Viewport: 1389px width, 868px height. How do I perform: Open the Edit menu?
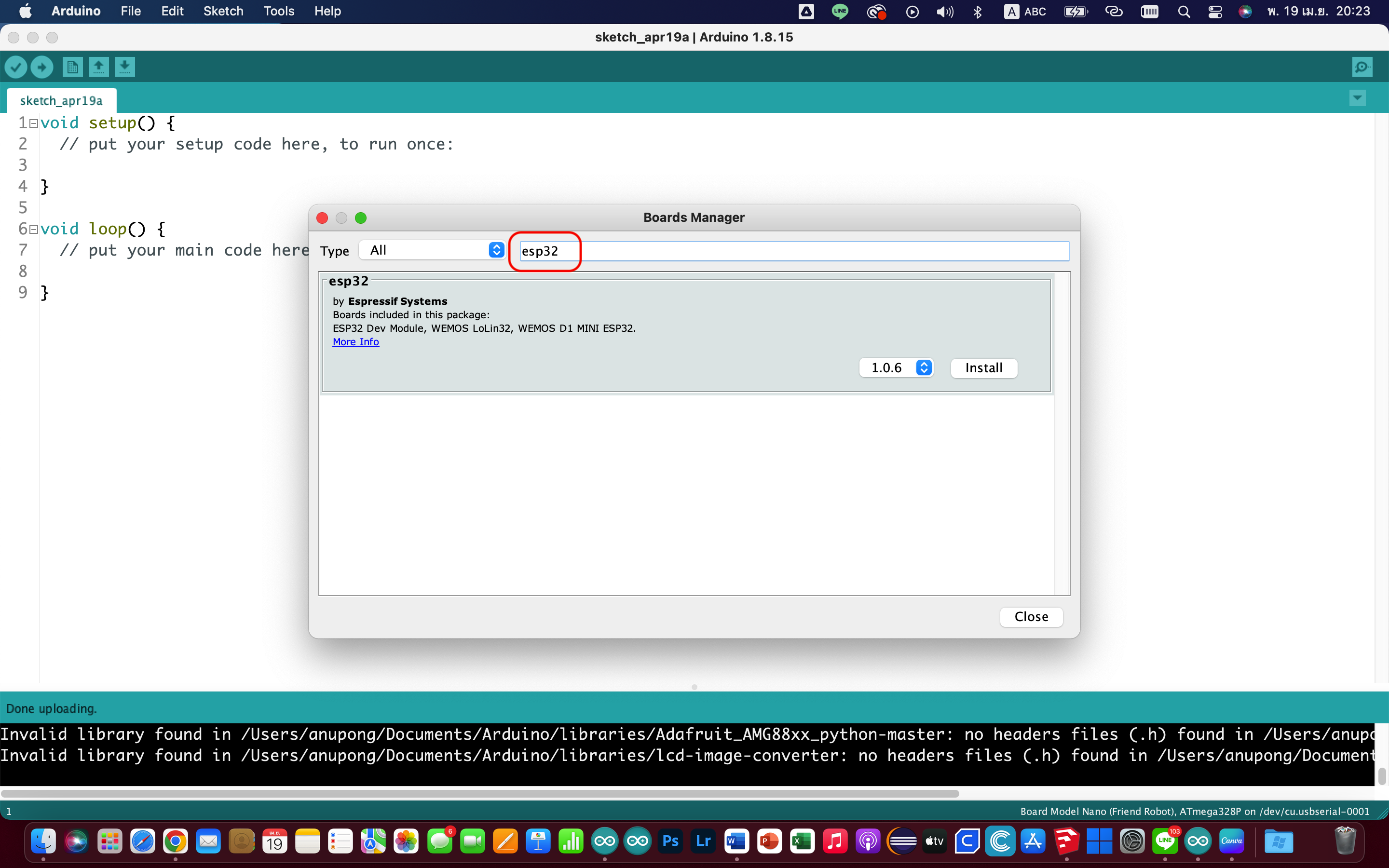pos(172,11)
